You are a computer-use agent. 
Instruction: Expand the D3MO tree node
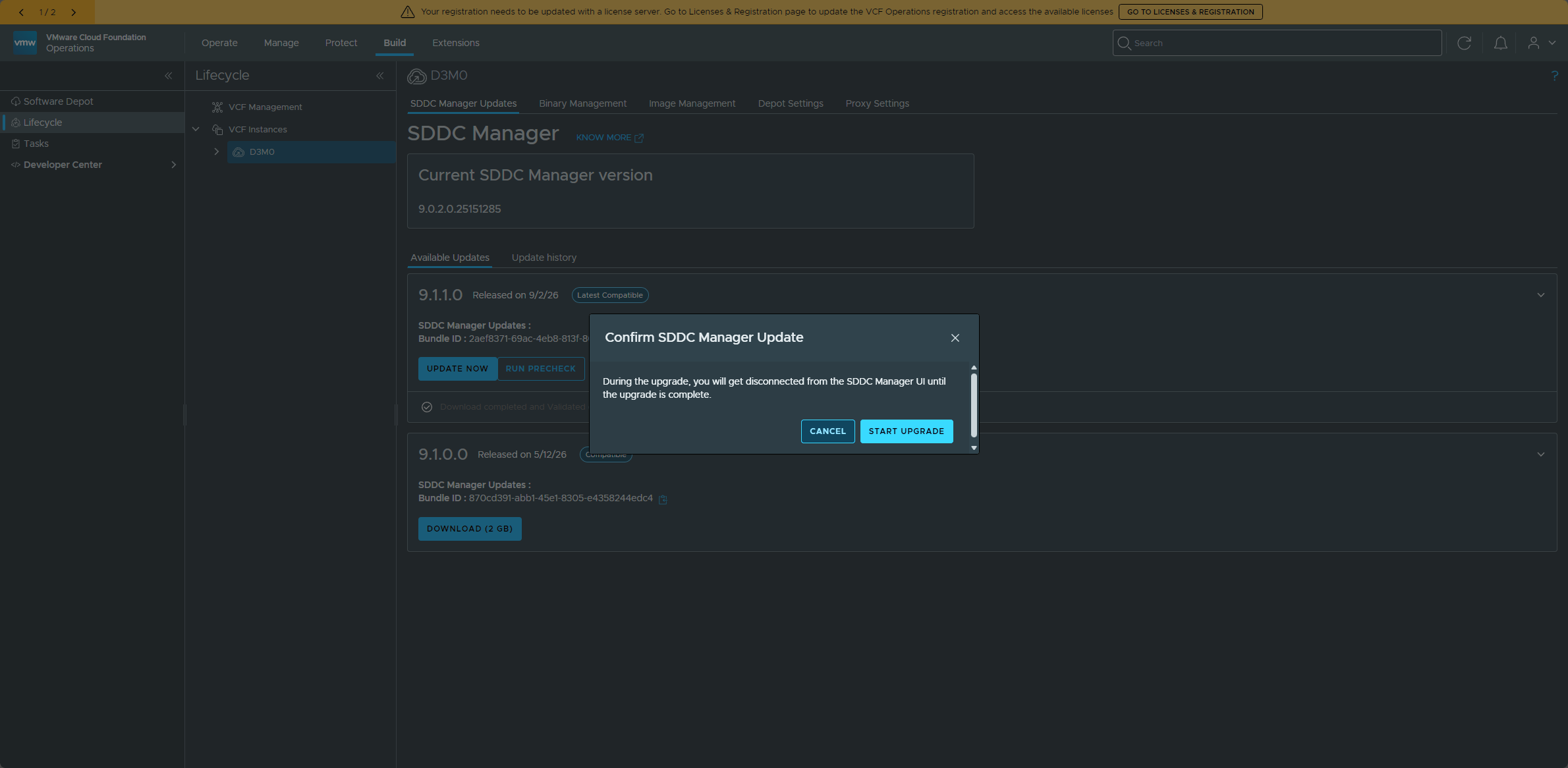(216, 151)
